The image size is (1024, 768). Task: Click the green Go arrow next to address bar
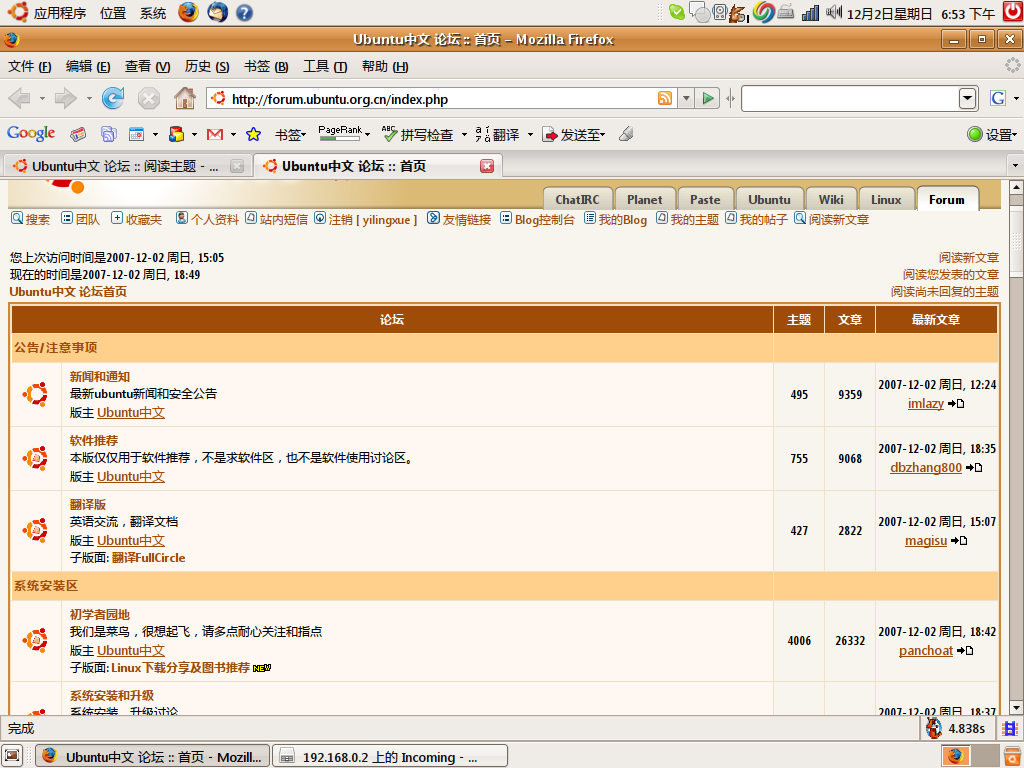pos(707,99)
